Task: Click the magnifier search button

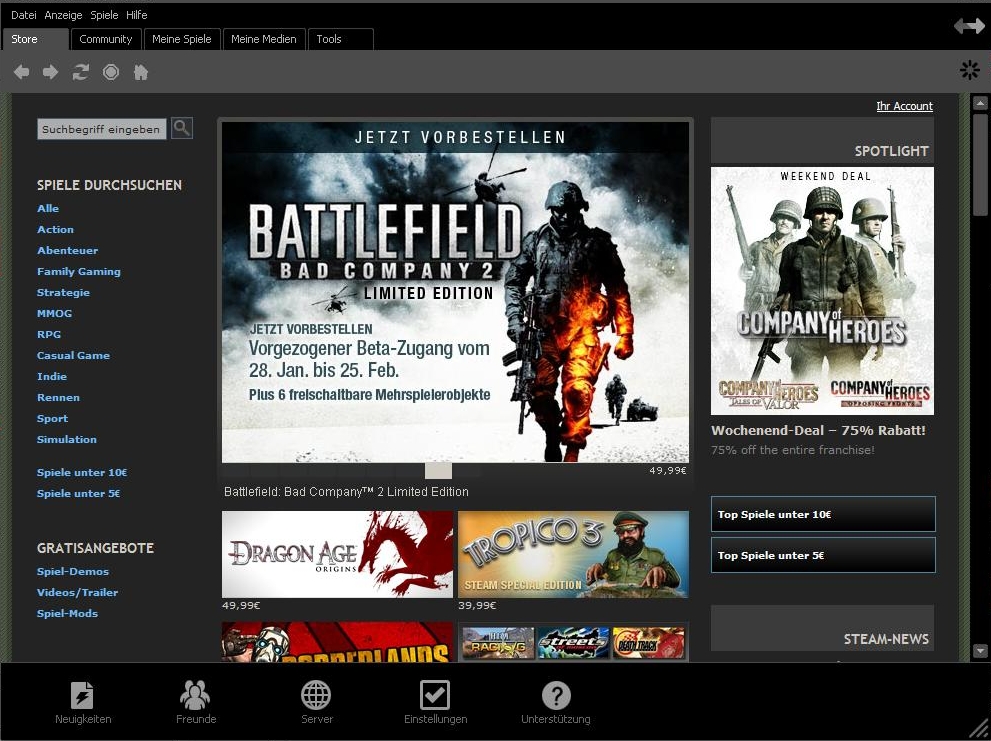Action: pyautogui.click(x=182, y=128)
